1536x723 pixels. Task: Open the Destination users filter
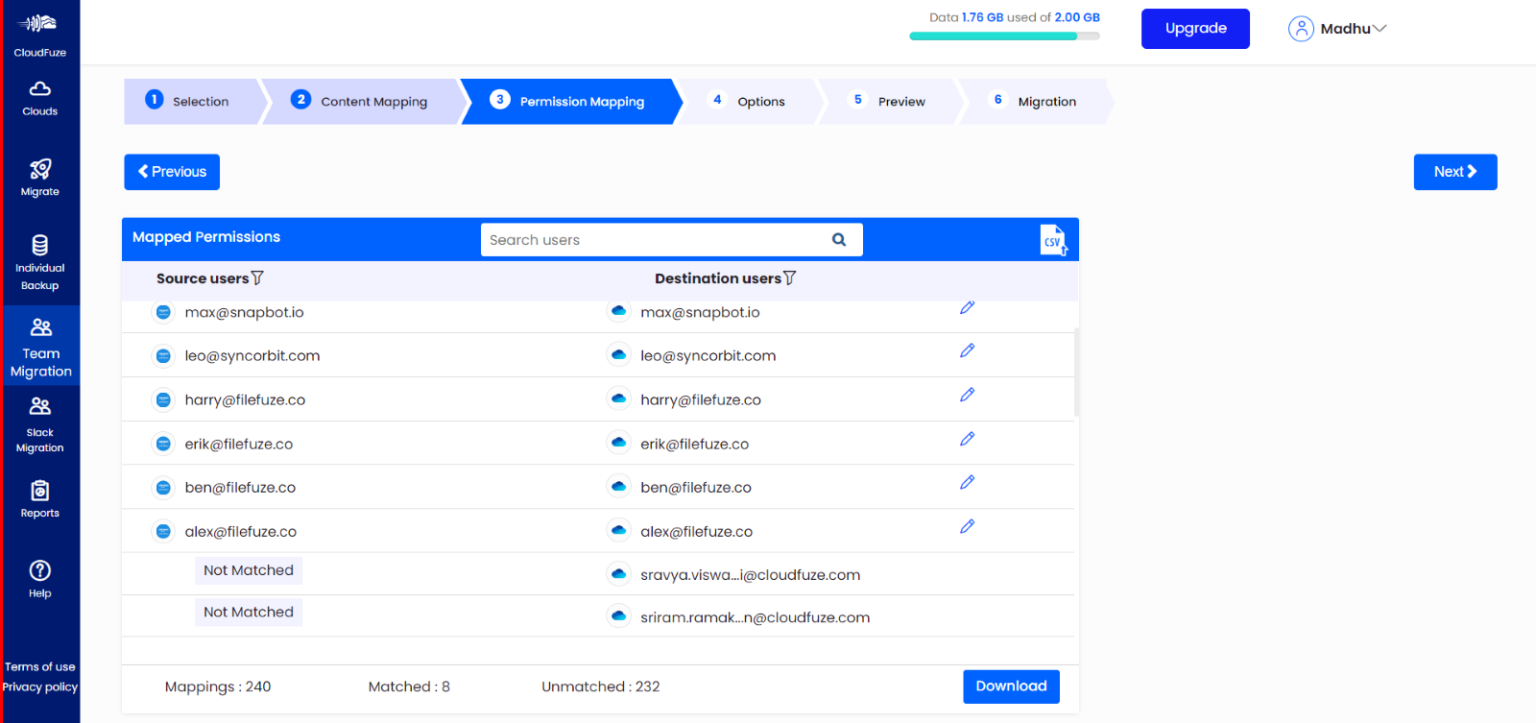click(x=789, y=277)
